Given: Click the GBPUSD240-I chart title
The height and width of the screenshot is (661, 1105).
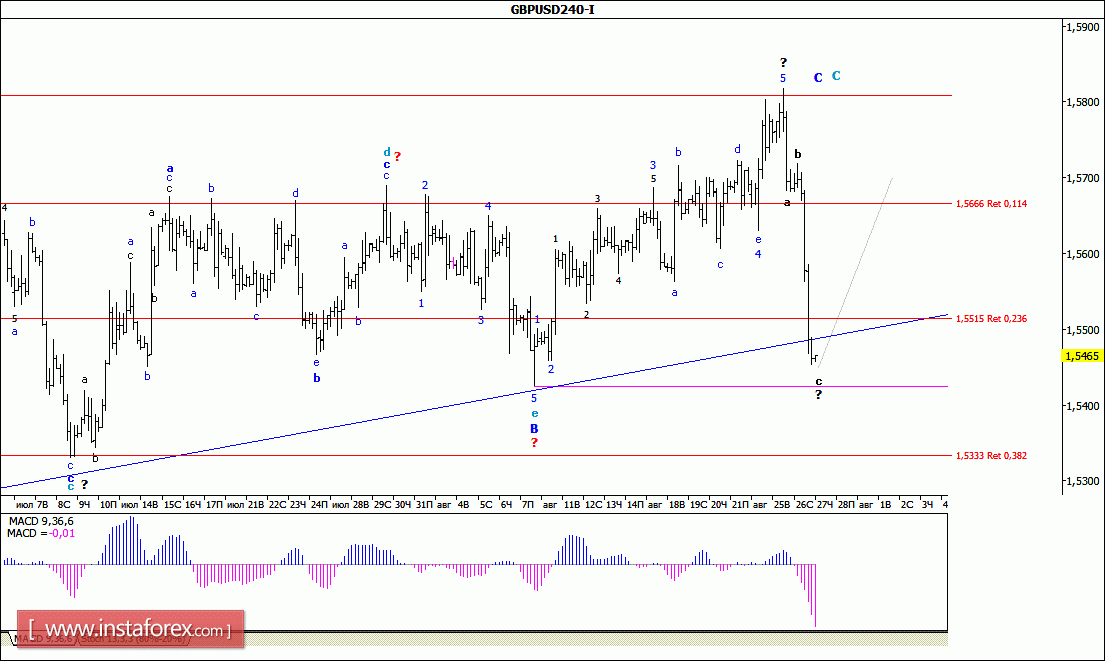Looking at the screenshot, I should [x=544, y=9].
